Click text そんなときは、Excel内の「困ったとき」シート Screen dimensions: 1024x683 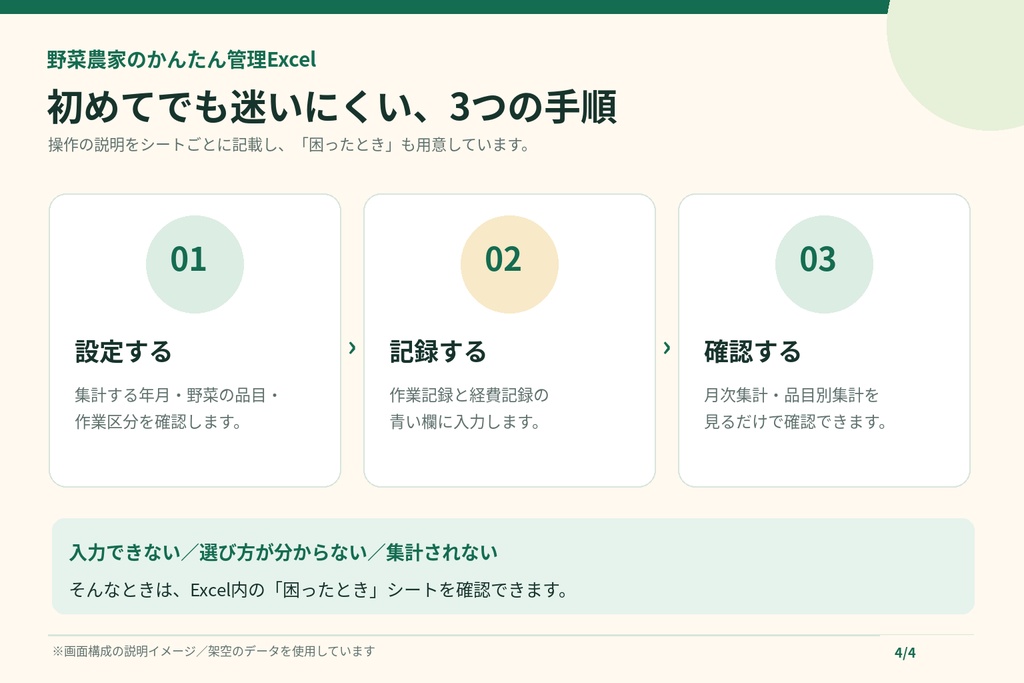[253, 590]
